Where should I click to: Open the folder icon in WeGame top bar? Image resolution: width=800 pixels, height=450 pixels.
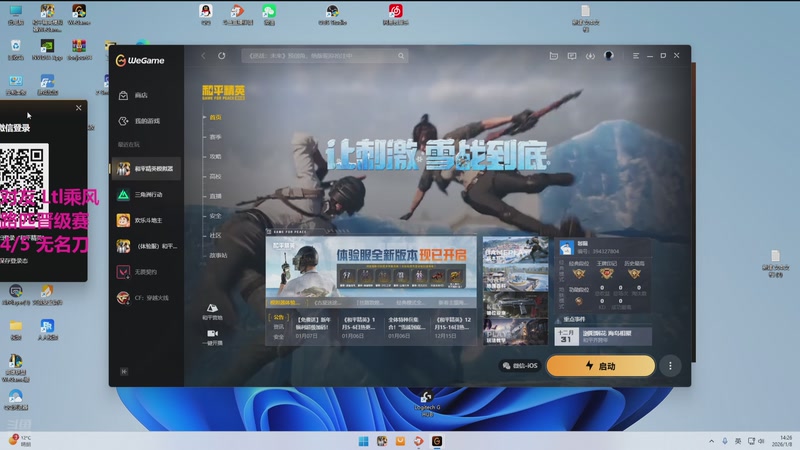pos(554,56)
